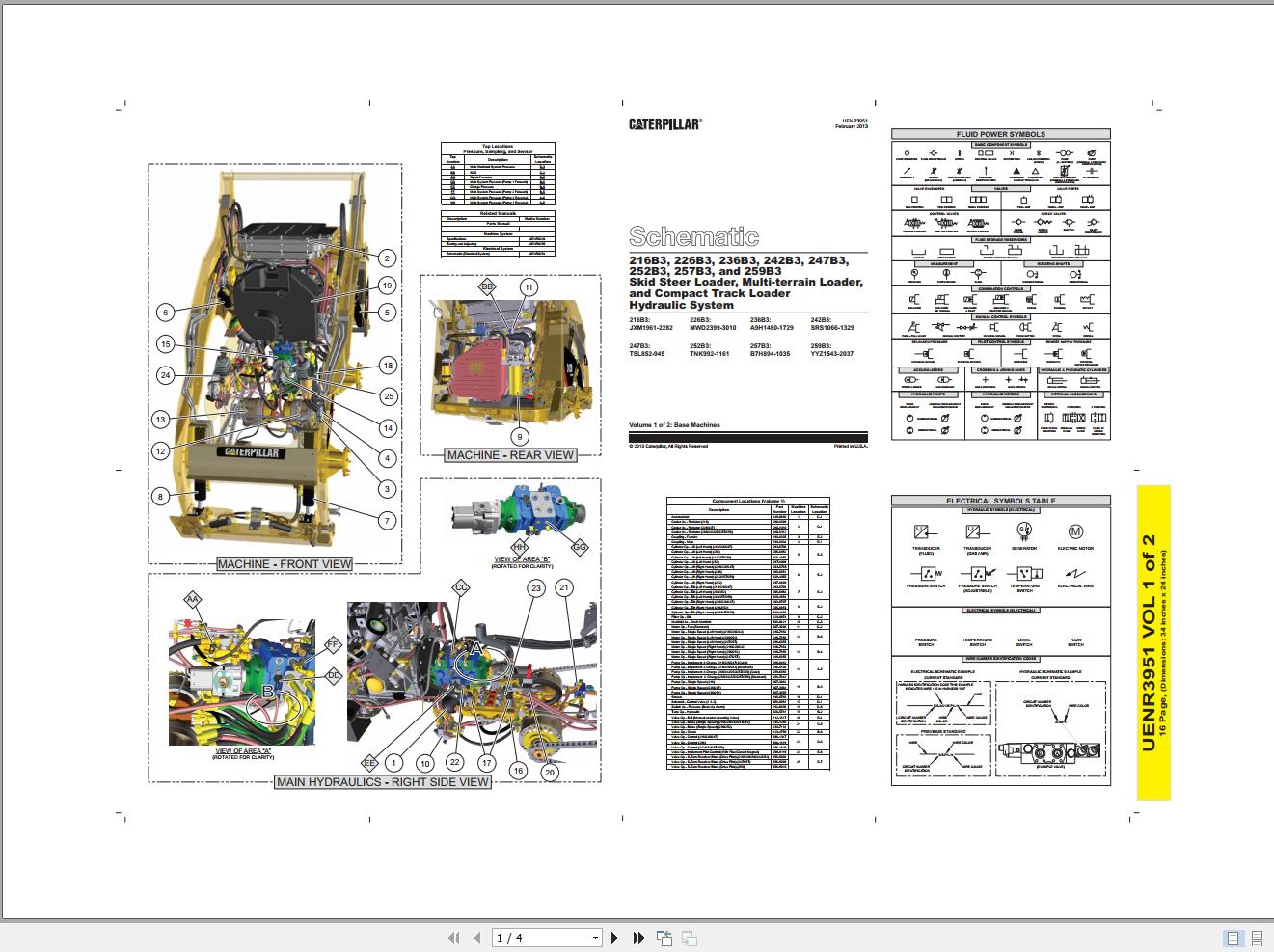Click the horizontal scrollbar above the toolbar
The image size is (1274, 952).
pyautogui.click(x=637, y=920)
